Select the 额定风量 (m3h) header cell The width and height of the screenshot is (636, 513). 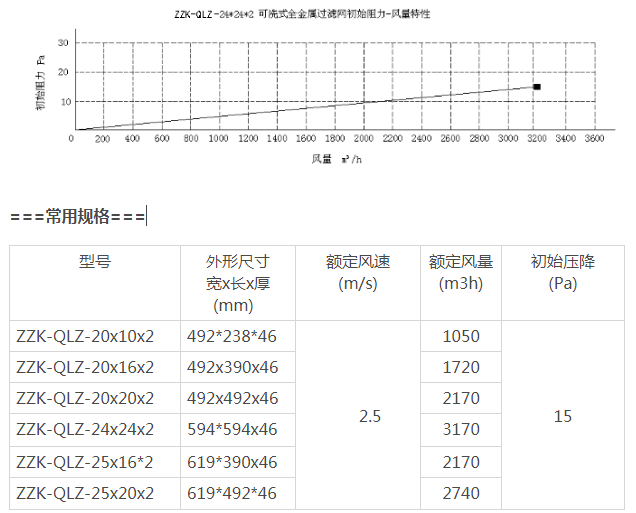[x=460, y=272]
